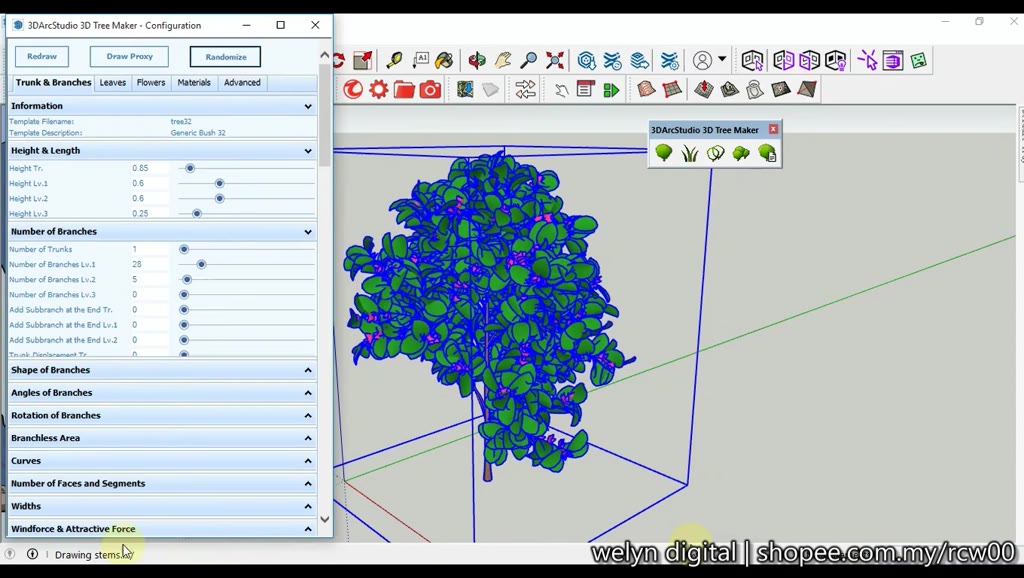Click the red camera export icon

pos(430,89)
